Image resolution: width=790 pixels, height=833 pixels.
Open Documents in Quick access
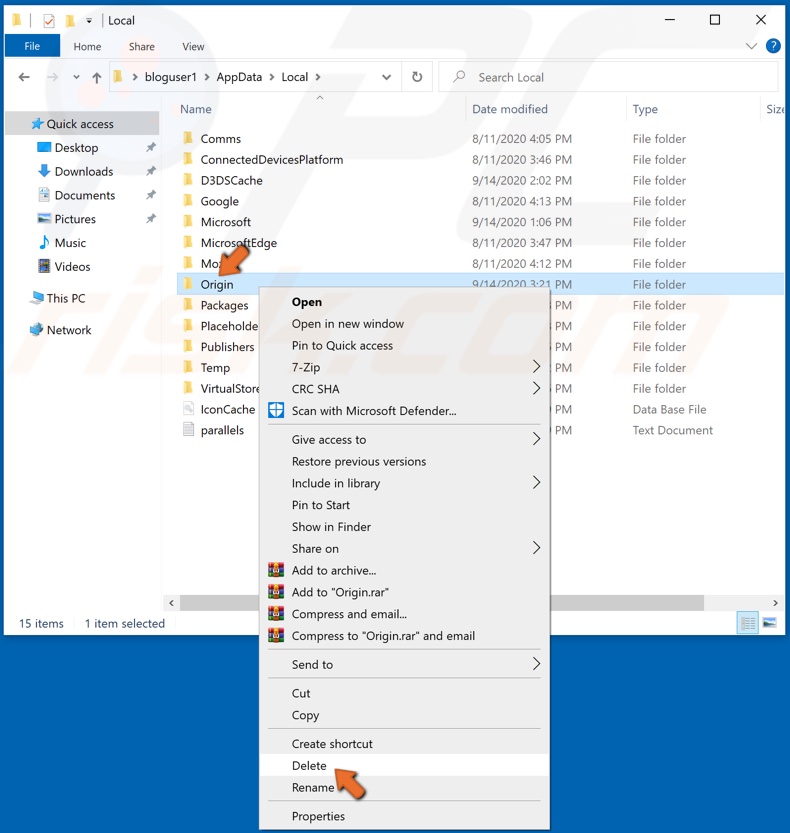[x=85, y=195]
